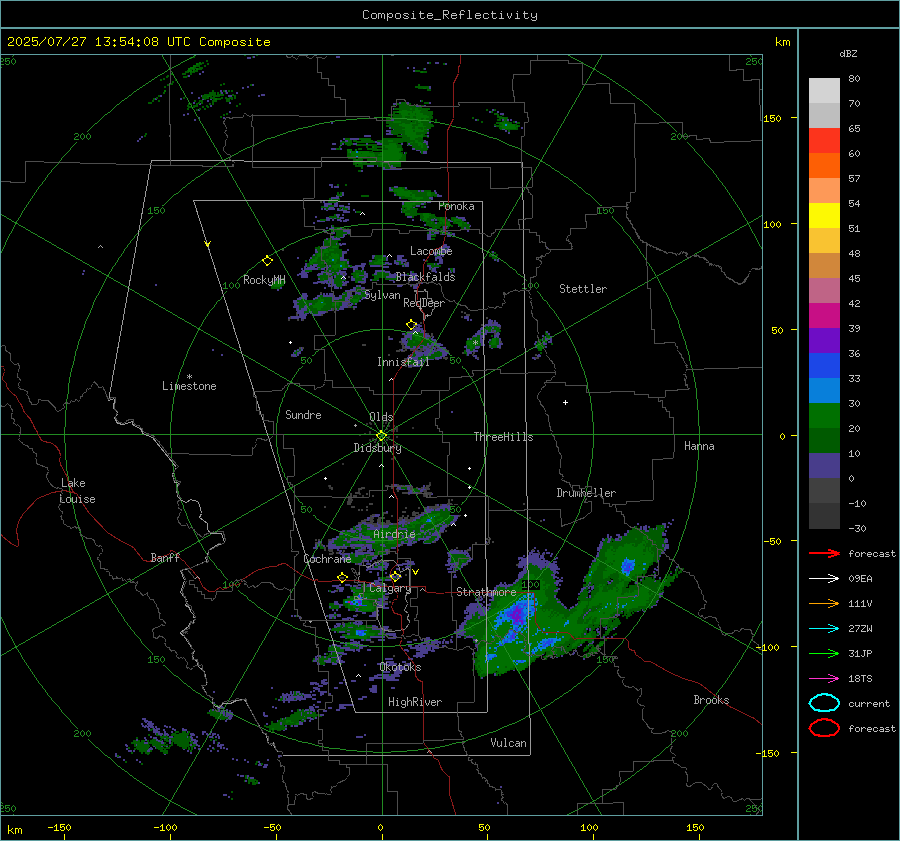Click the Calgary label
The image size is (900, 841).
[390, 588]
